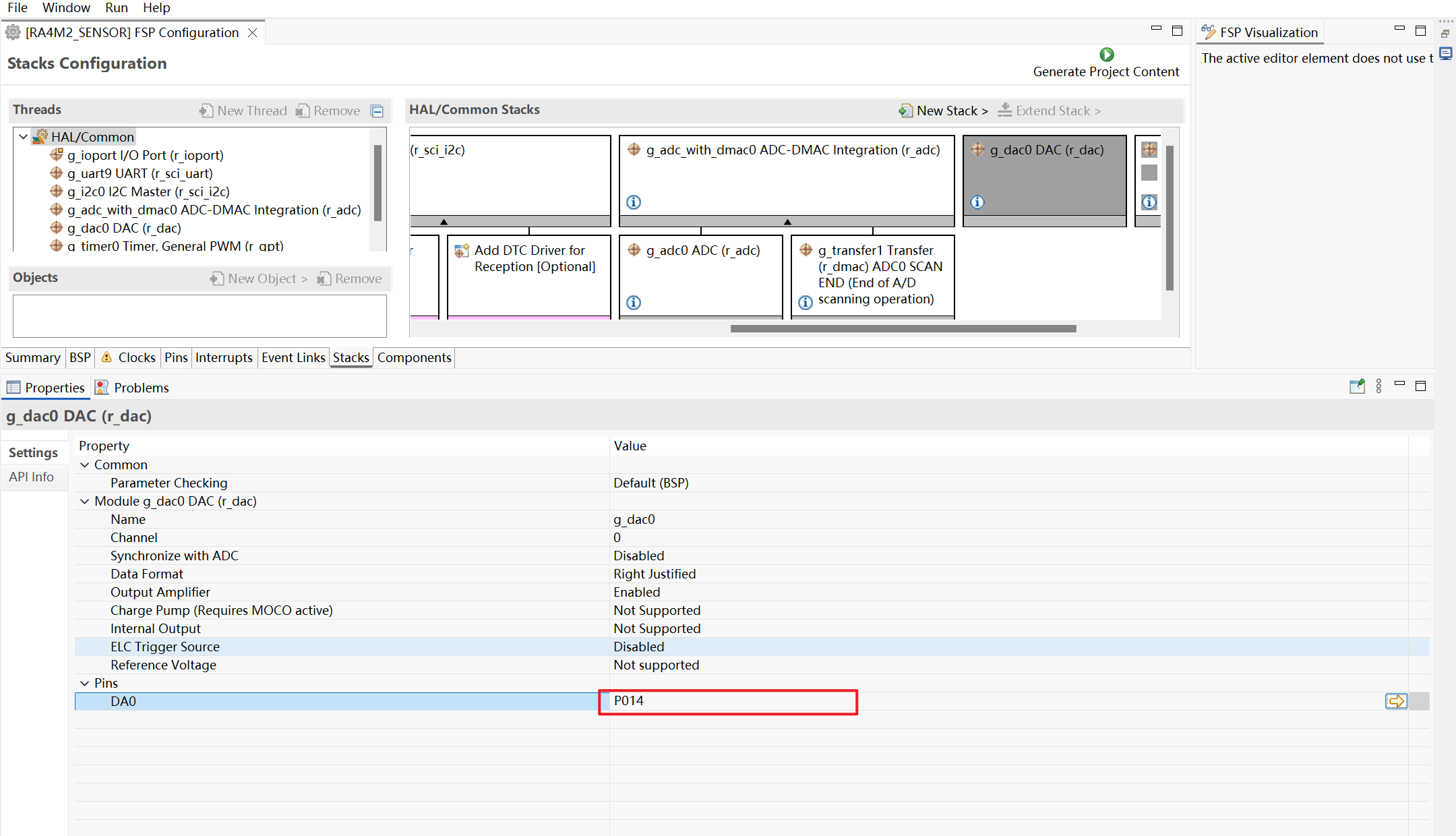Click the FSP Visualization tab icon
Screen dimensions: 1456x836
[1208, 32]
